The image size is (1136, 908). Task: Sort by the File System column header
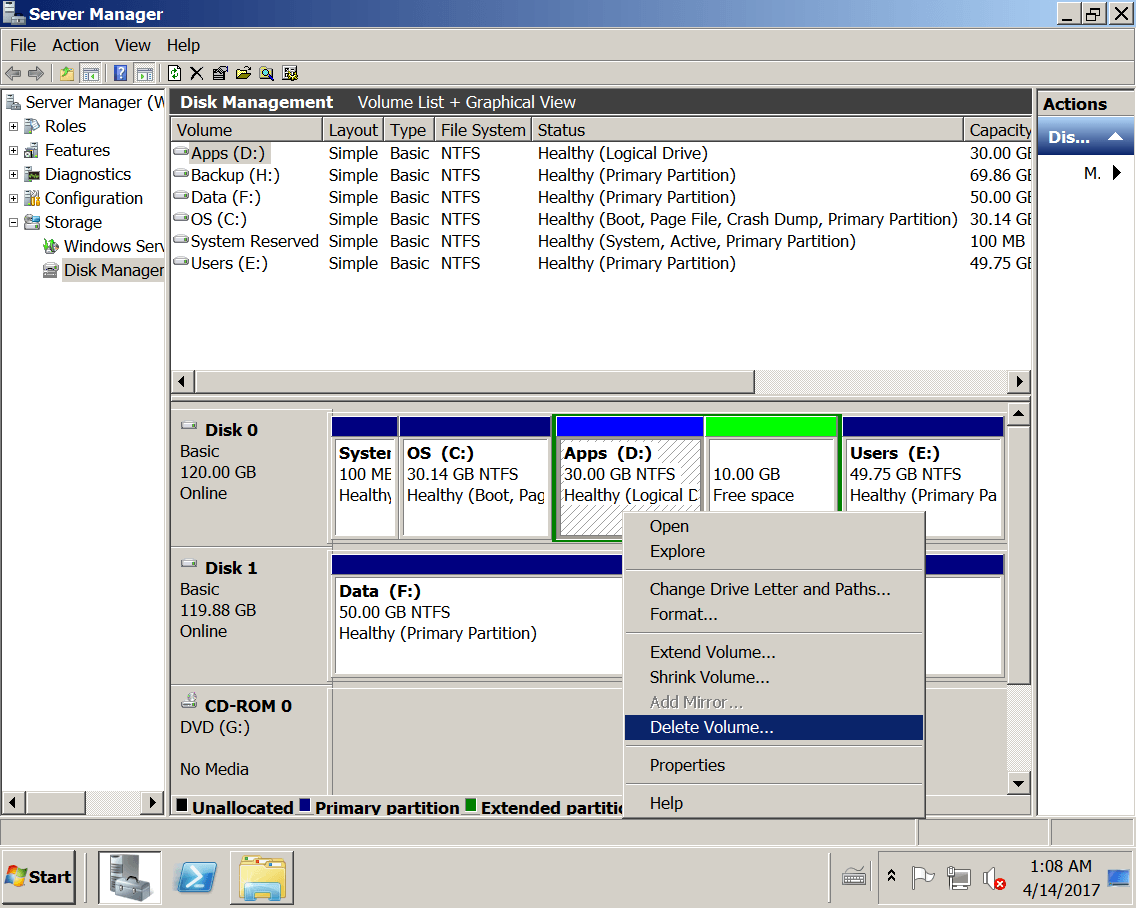point(483,130)
